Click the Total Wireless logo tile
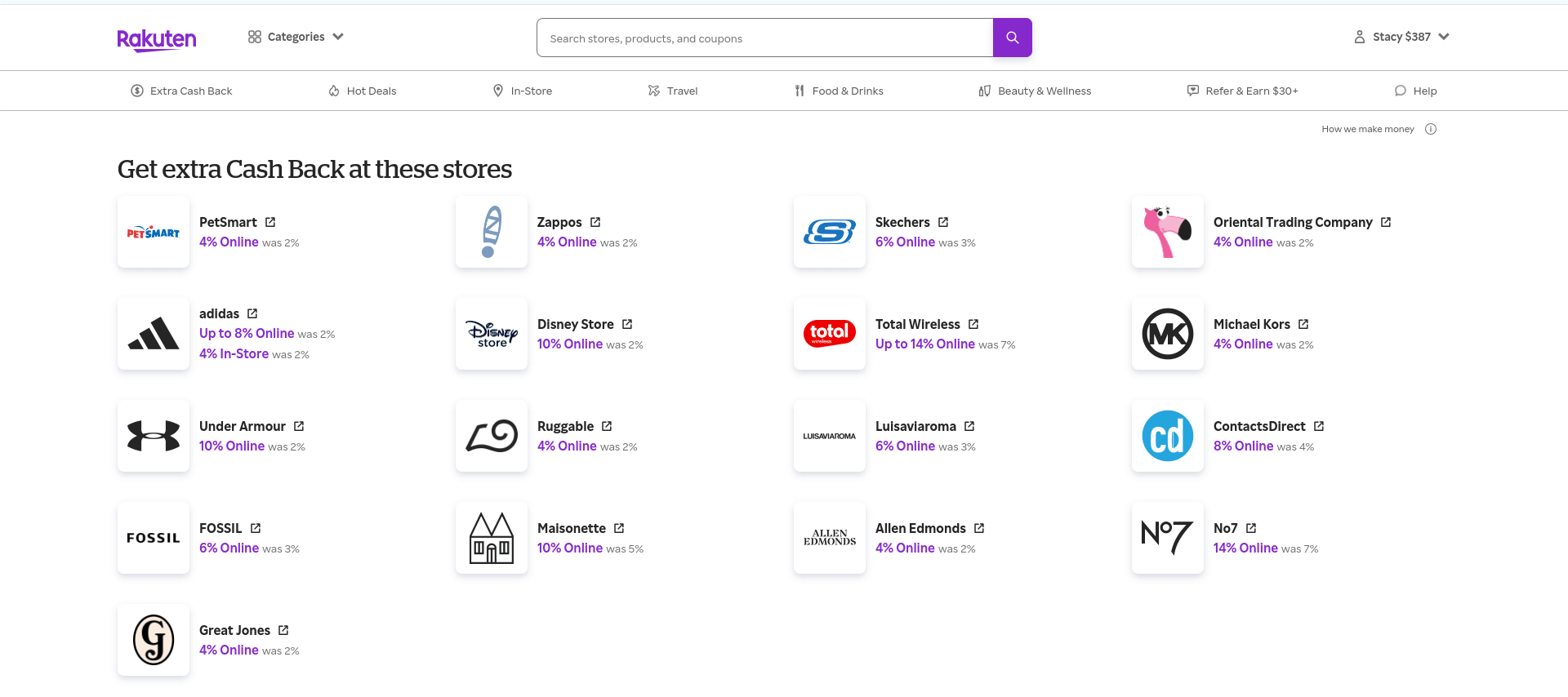This screenshot has height=697, width=1568. click(x=830, y=334)
